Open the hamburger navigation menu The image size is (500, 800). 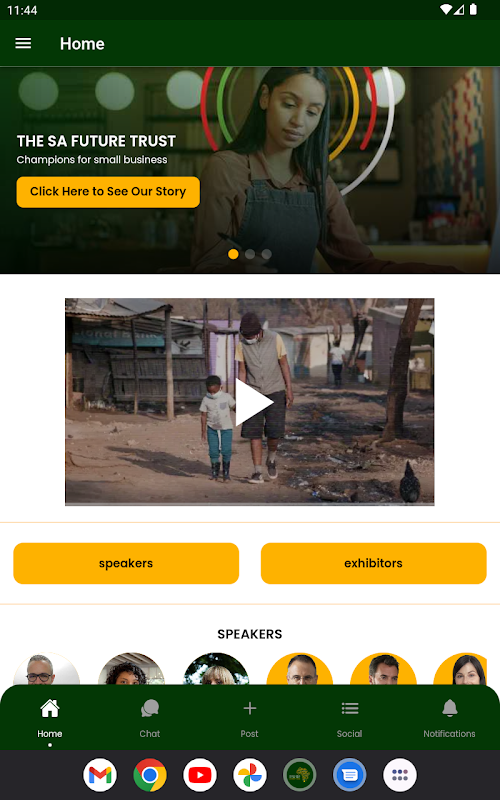(x=23, y=43)
